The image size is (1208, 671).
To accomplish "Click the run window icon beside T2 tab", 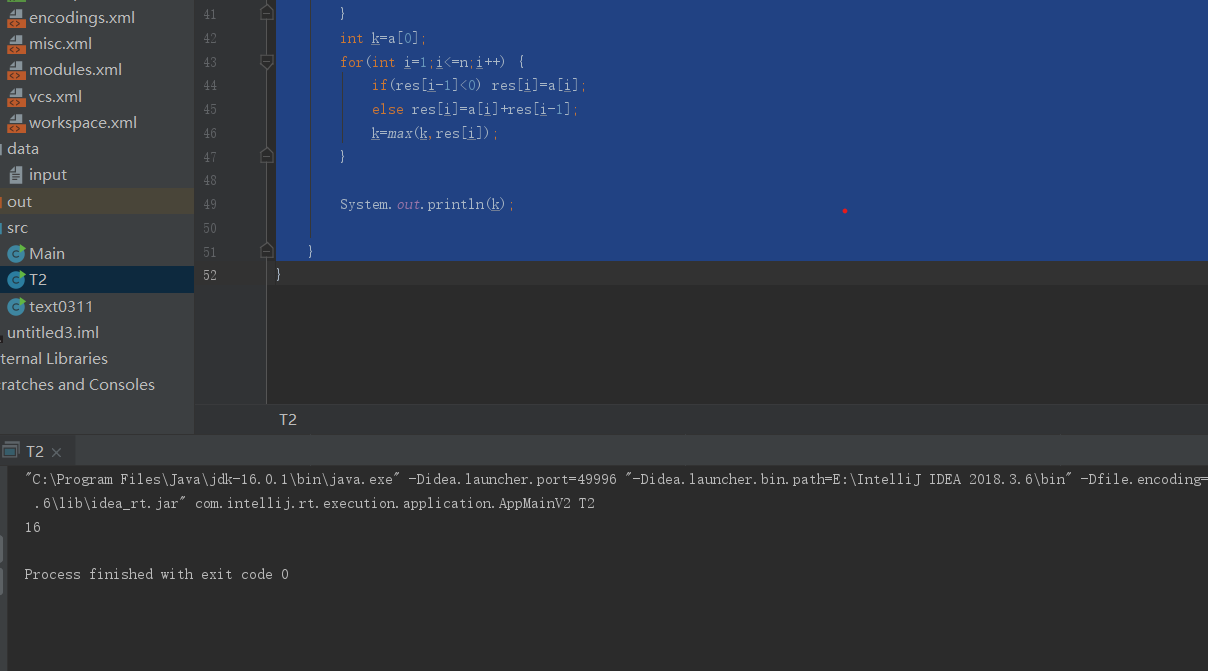I will [10, 451].
